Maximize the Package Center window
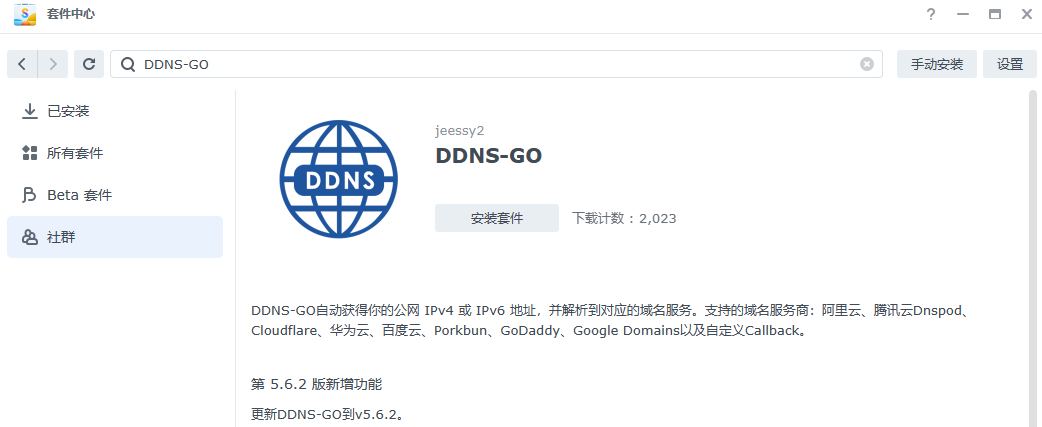 (x=995, y=14)
